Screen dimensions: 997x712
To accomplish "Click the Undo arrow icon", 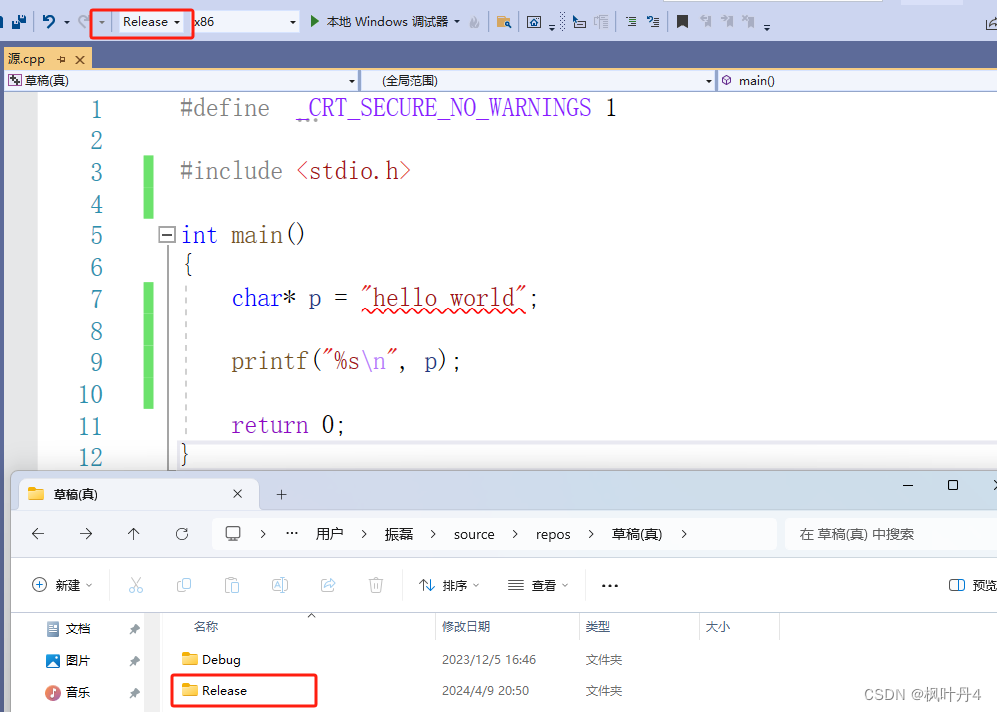I will point(48,22).
